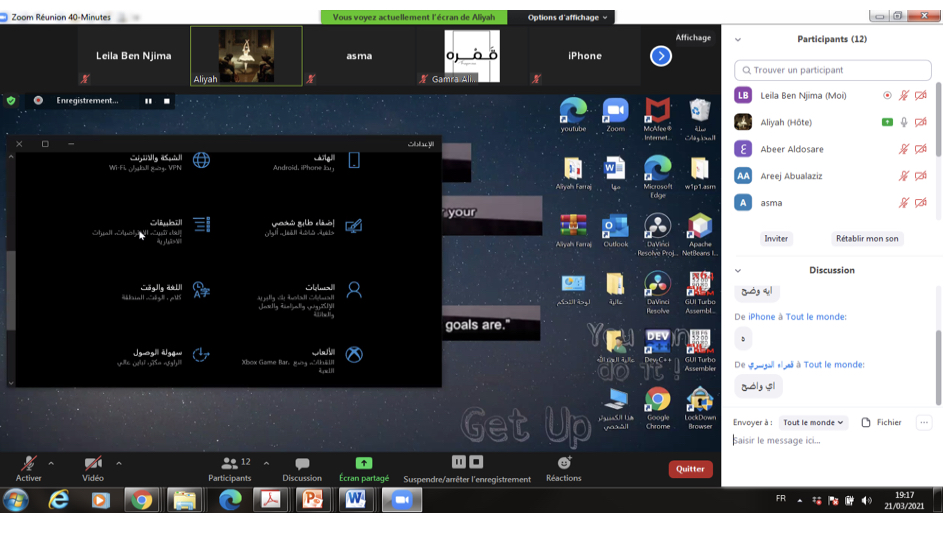Expand video options arrow beside Vidéo
The width and height of the screenshot is (945, 548).
(x=119, y=464)
